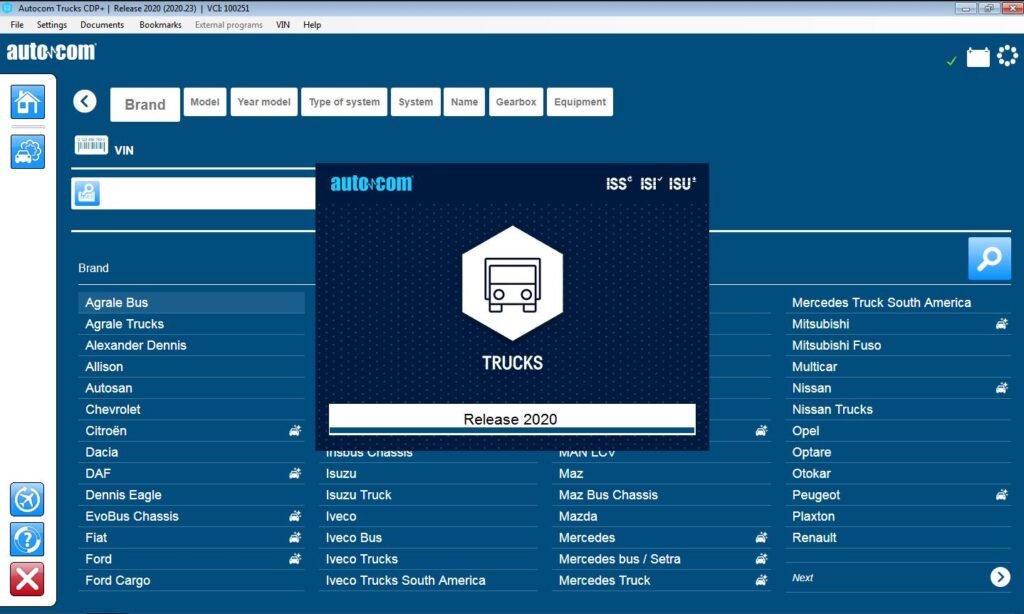Viewport: 1024px width, 614px height.
Task: Select Agrale Bus brand
Action: coord(191,302)
